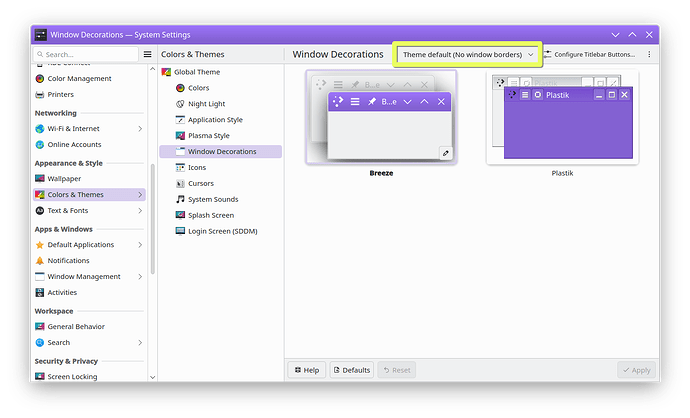Click the Login Screen (SDDM) icon
The width and height of the screenshot is (690, 418).
click(x=180, y=231)
